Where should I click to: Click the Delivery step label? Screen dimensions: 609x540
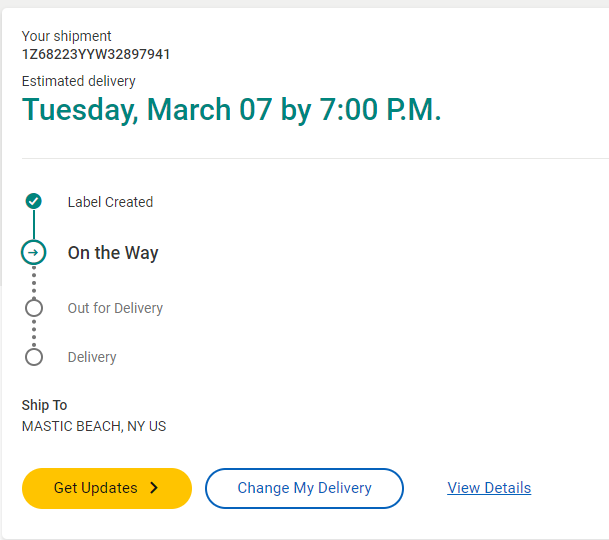coord(92,357)
